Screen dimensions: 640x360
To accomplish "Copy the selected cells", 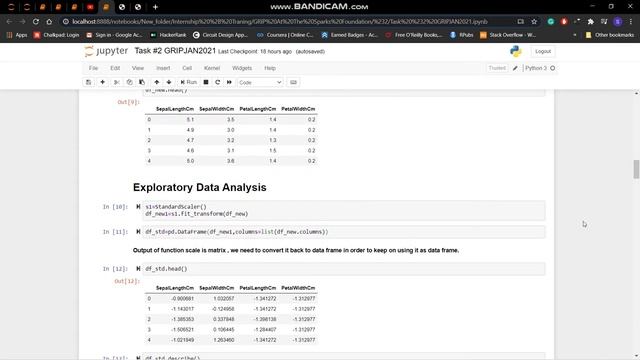I will [x=129, y=82].
